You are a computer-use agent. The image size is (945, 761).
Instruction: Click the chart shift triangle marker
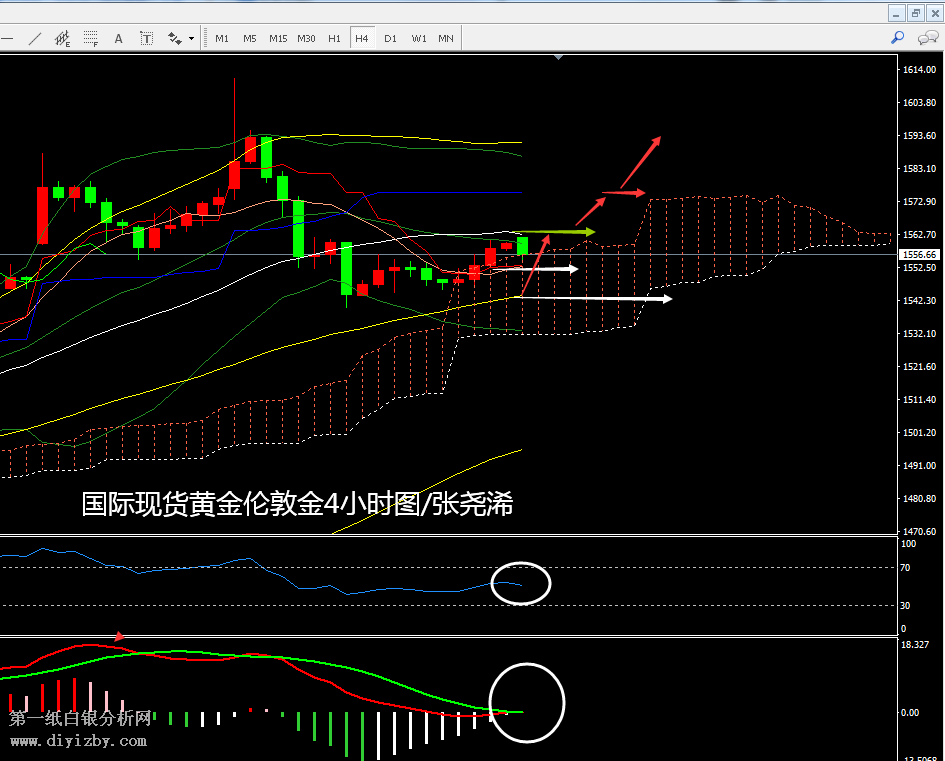pos(559,58)
